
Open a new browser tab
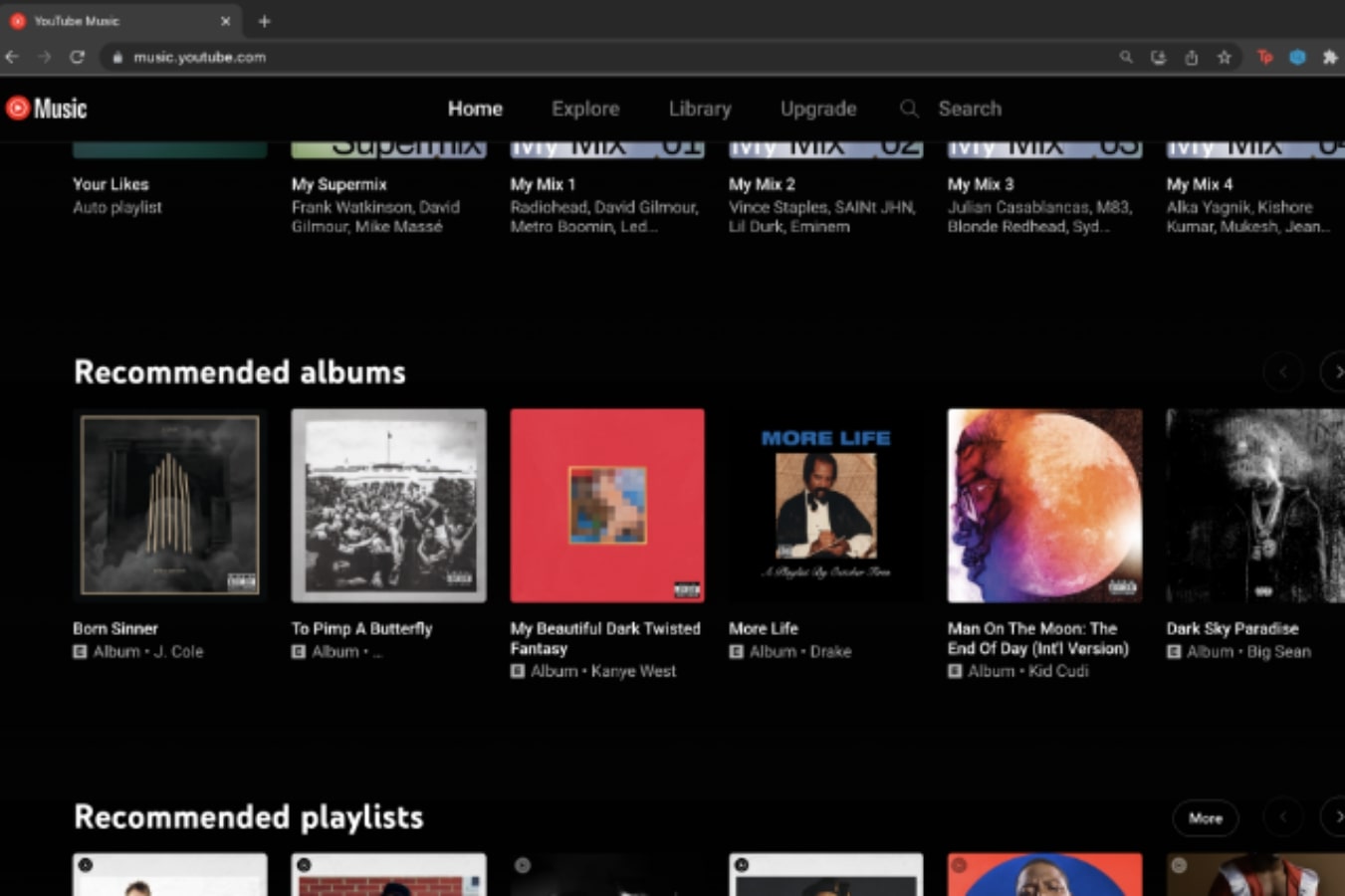264,21
